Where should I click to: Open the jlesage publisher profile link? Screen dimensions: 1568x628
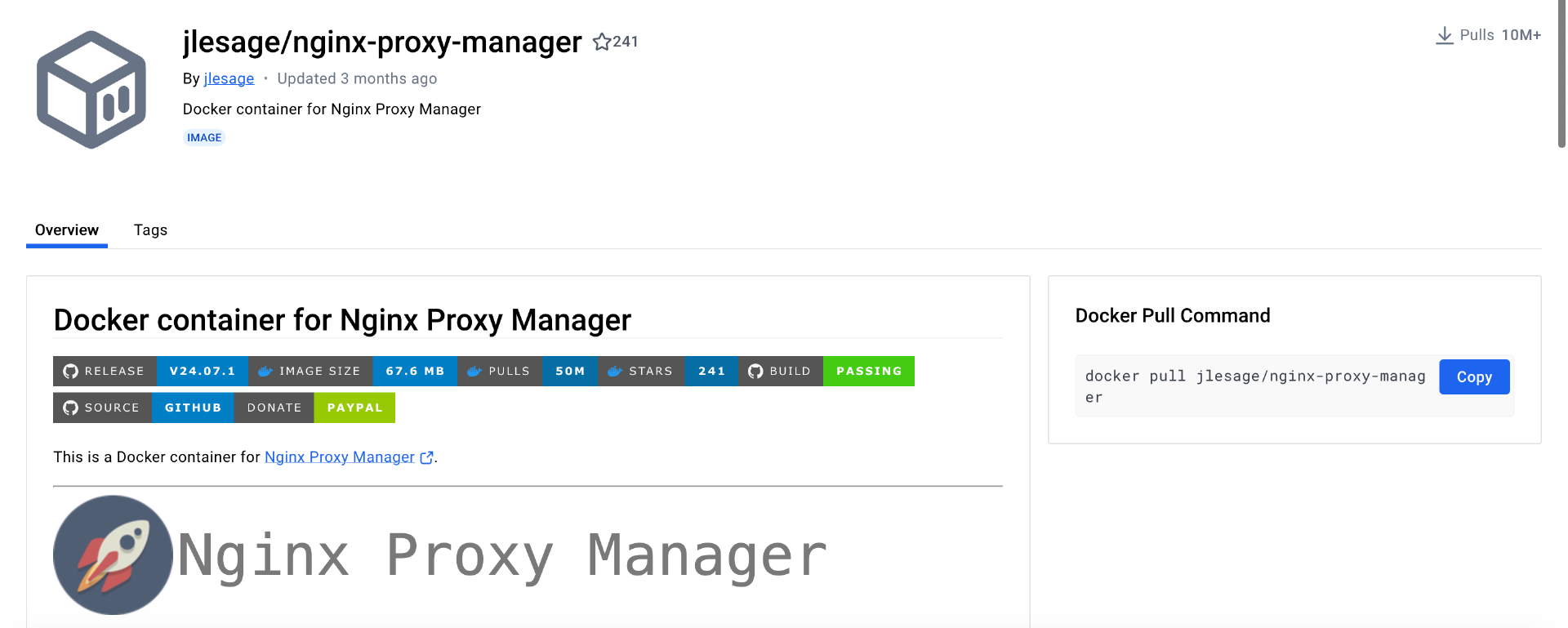(229, 78)
